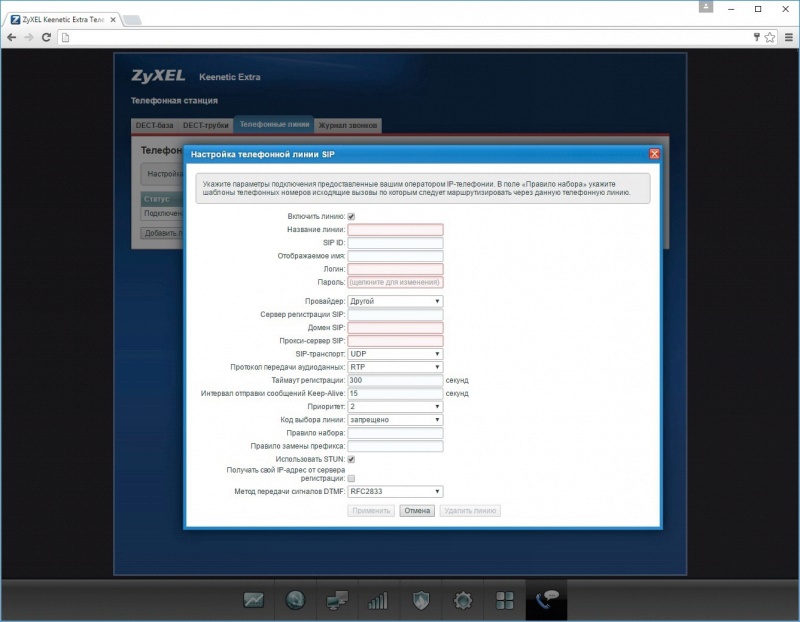The image size is (800, 622).
Task: Open the Wi-Fi signal bars section
Action: click(379, 600)
